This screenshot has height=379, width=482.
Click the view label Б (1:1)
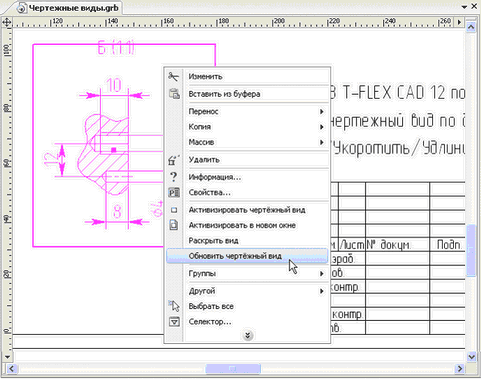pos(116,48)
